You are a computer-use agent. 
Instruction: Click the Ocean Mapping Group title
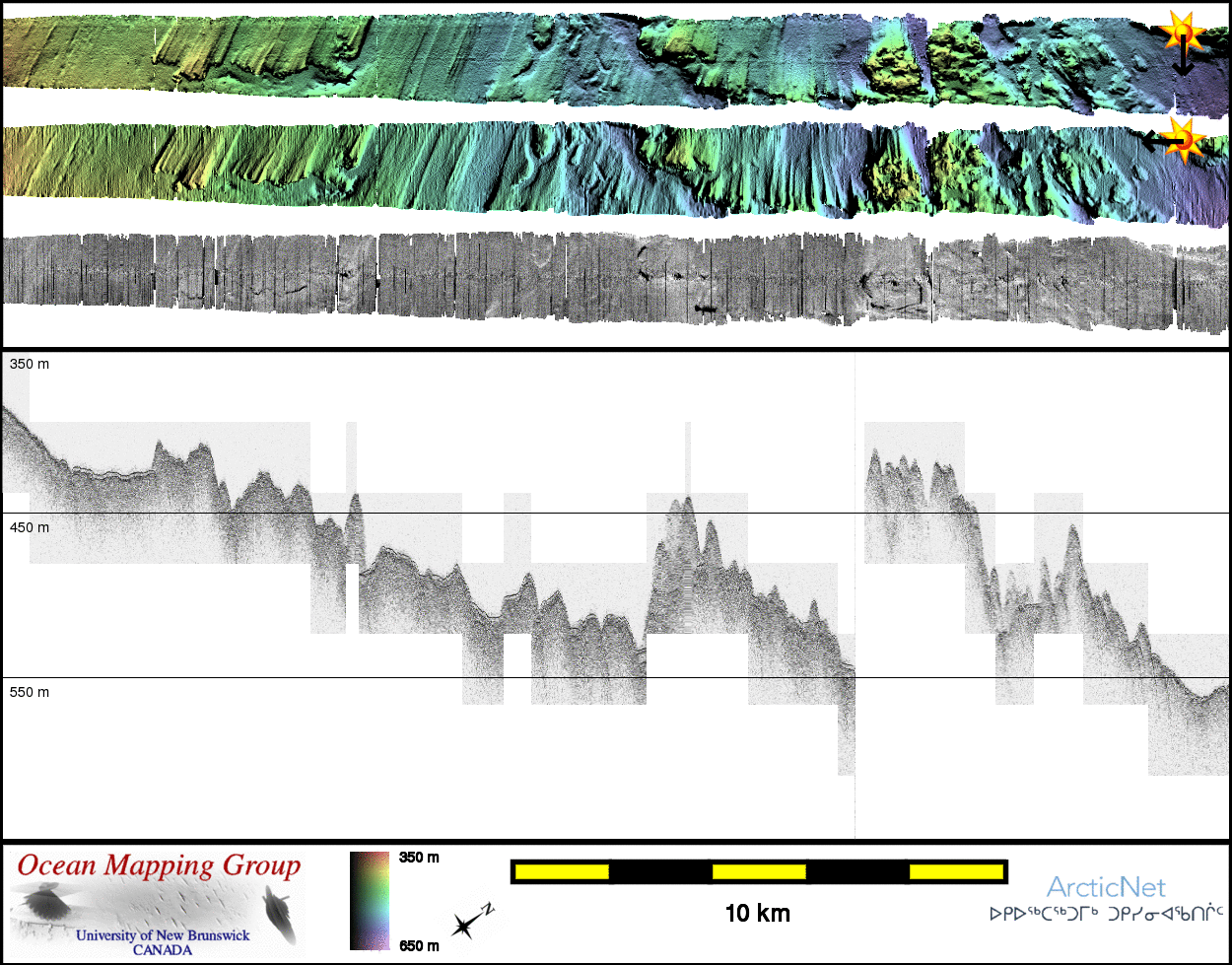tap(159, 866)
